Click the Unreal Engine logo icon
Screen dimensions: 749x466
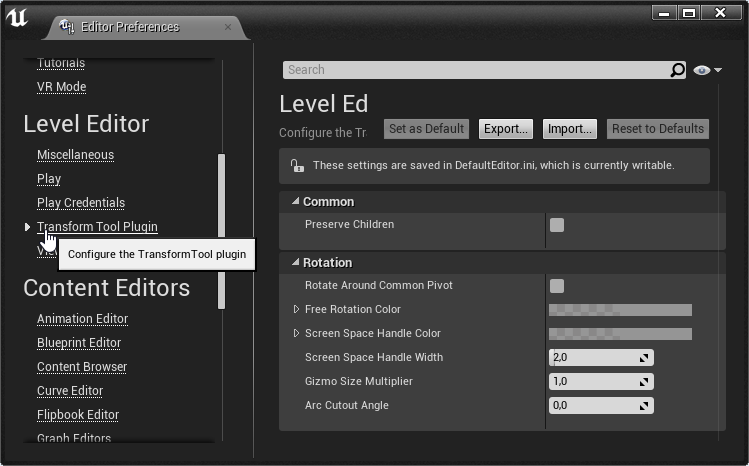click(17, 18)
